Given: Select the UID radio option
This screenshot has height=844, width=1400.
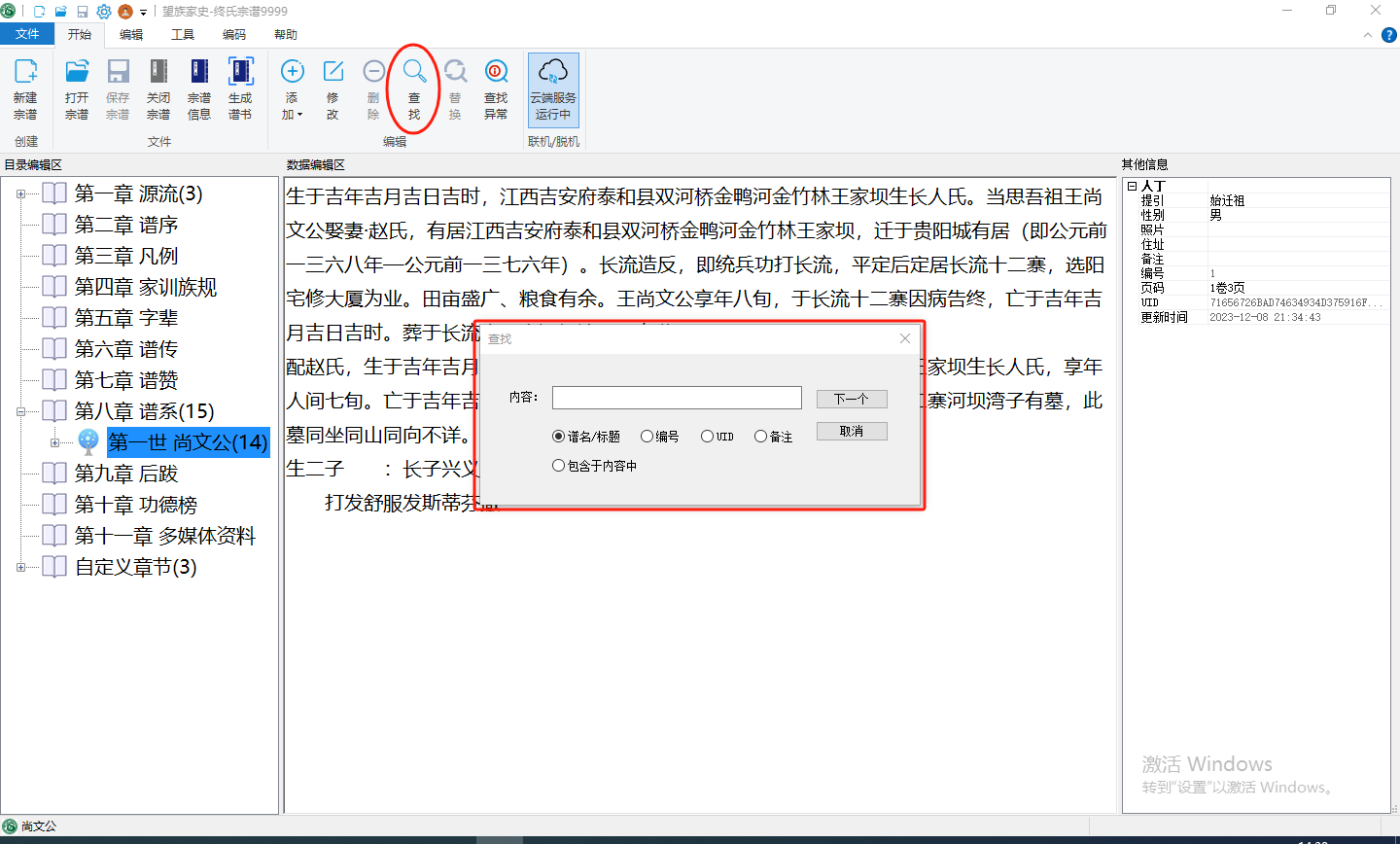Looking at the screenshot, I should click(x=707, y=437).
